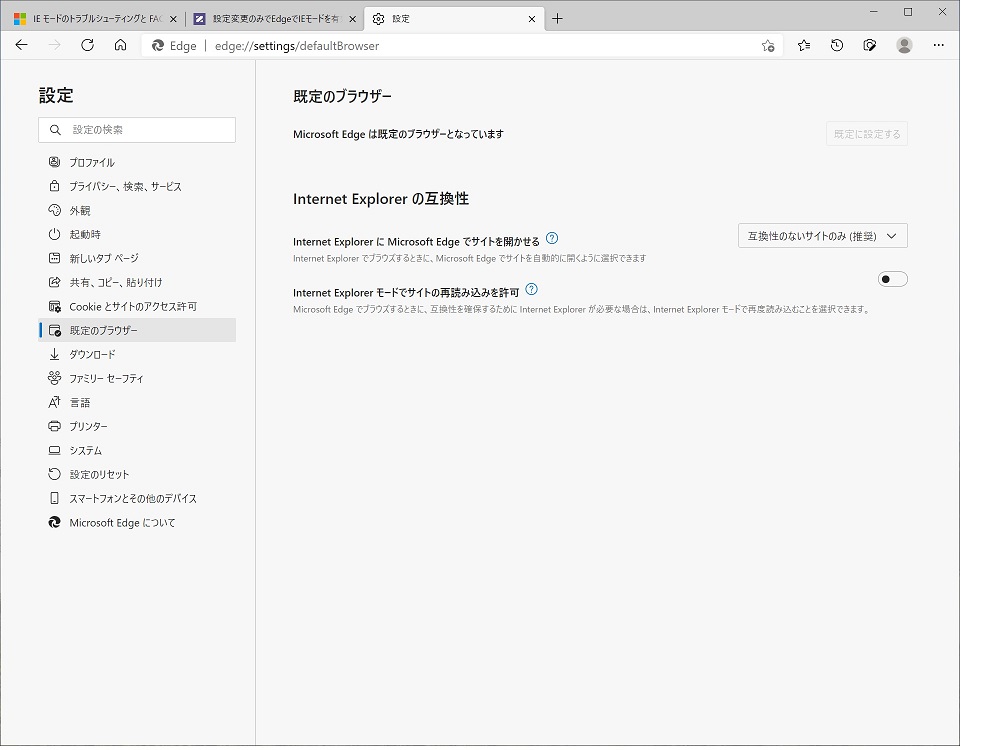Open スマートフォンとその他のデバイス section
This screenshot has width=1000, height=750.
click(137, 498)
